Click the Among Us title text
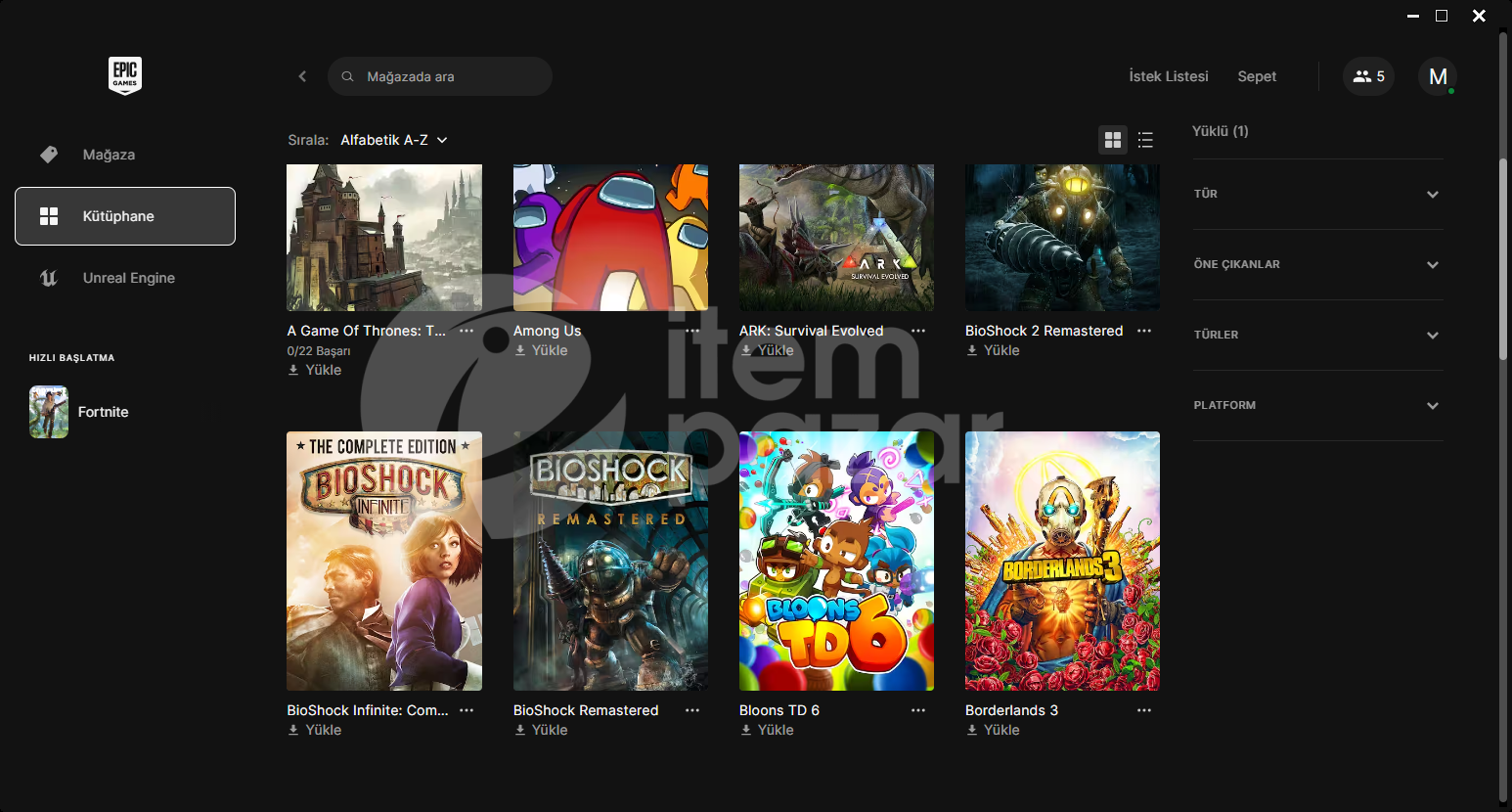1512x812 pixels. (x=547, y=331)
